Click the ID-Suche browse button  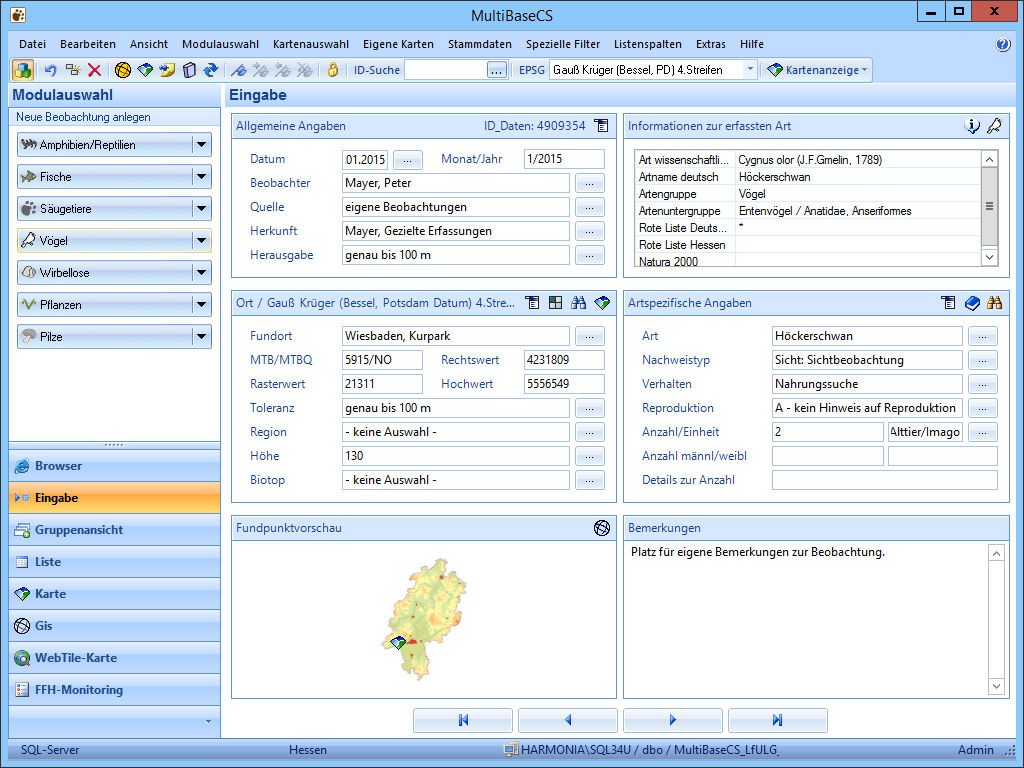tap(496, 70)
